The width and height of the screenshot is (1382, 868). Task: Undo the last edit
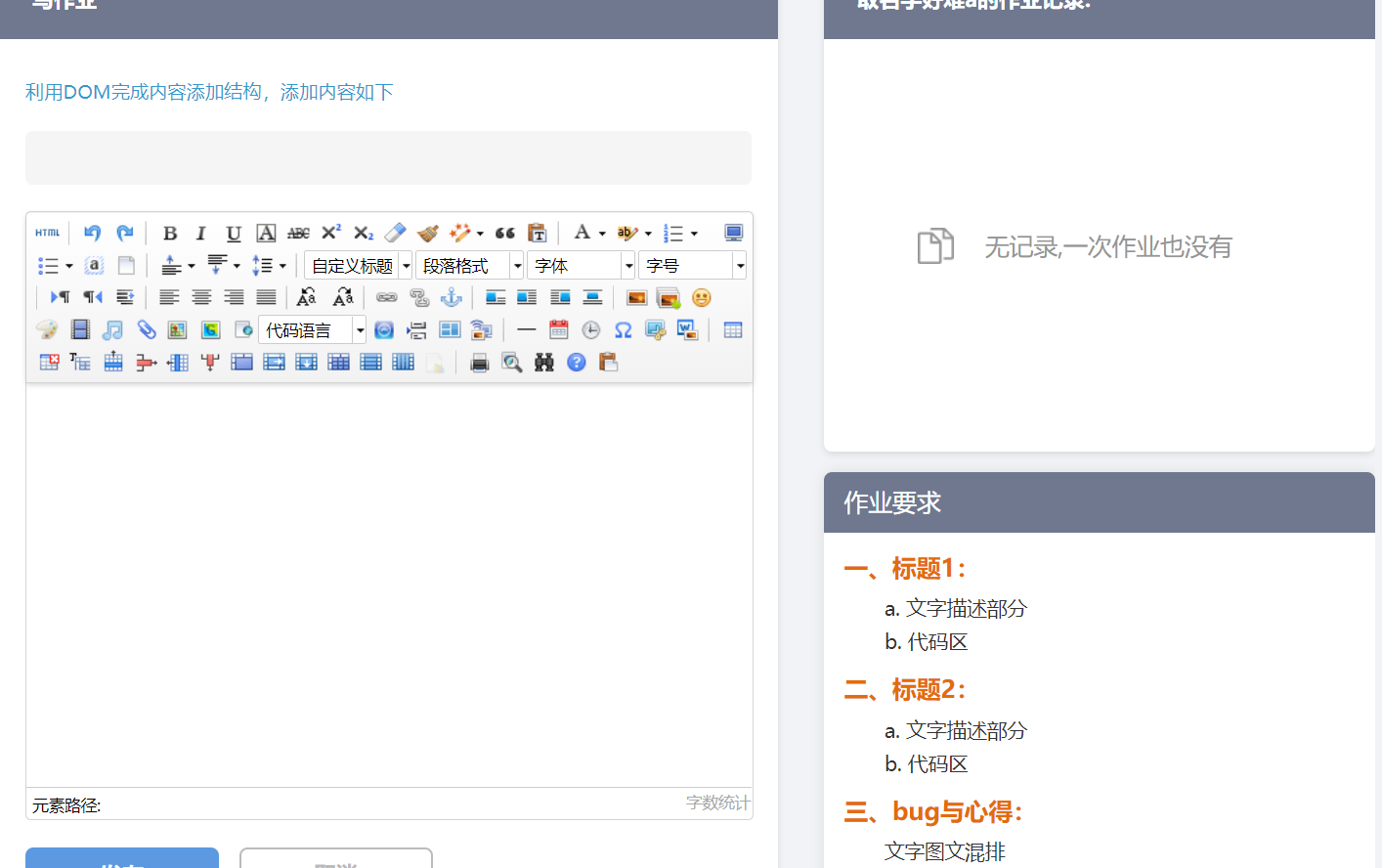tap(92, 233)
